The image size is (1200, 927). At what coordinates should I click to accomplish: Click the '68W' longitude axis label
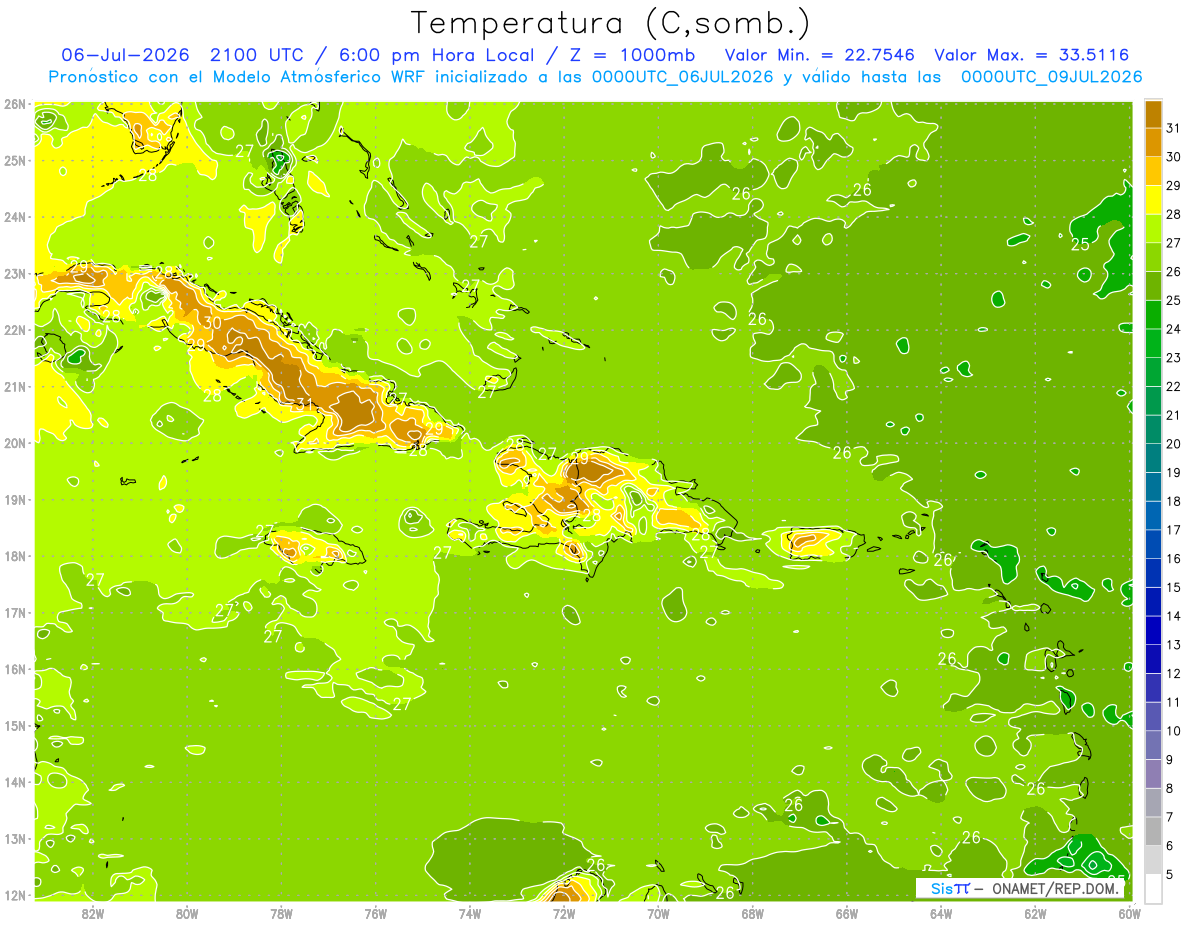pyautogui.click(x=753, y=913)
